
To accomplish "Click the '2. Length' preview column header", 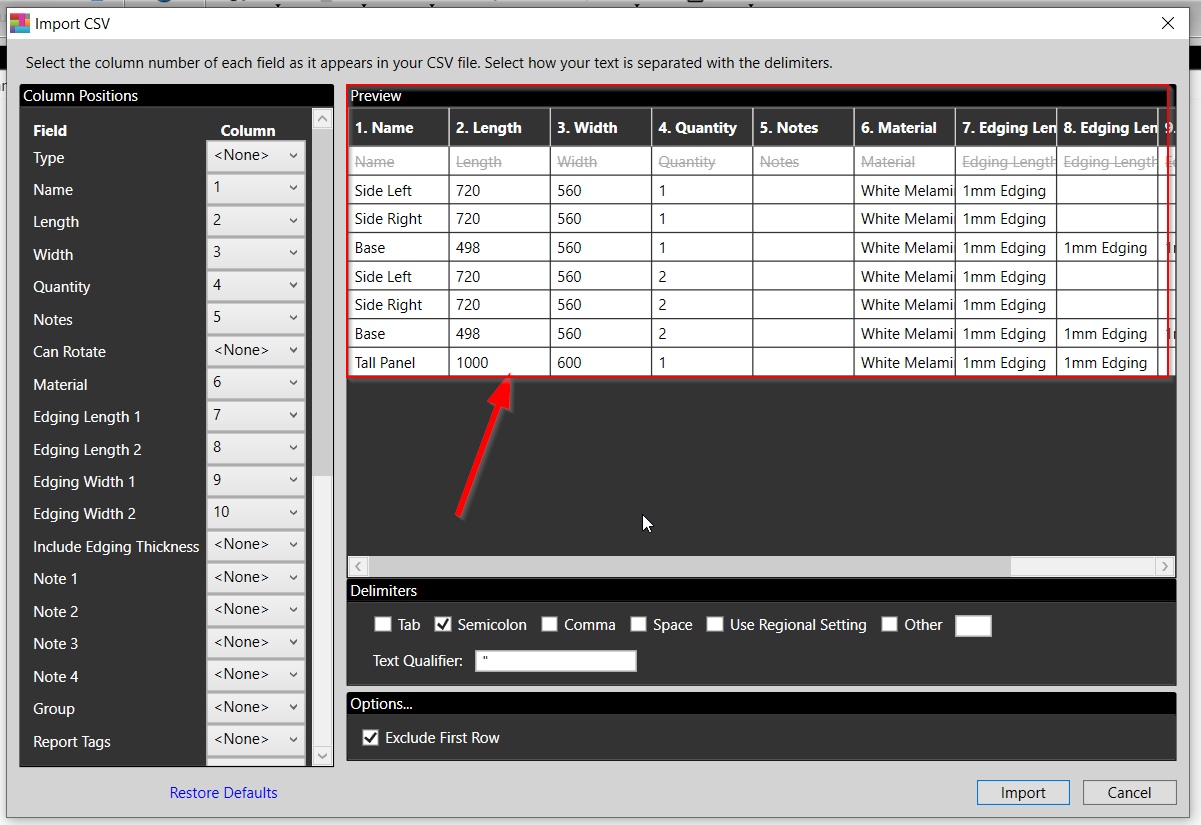I will pyautogui.click(x=499, y=128).
